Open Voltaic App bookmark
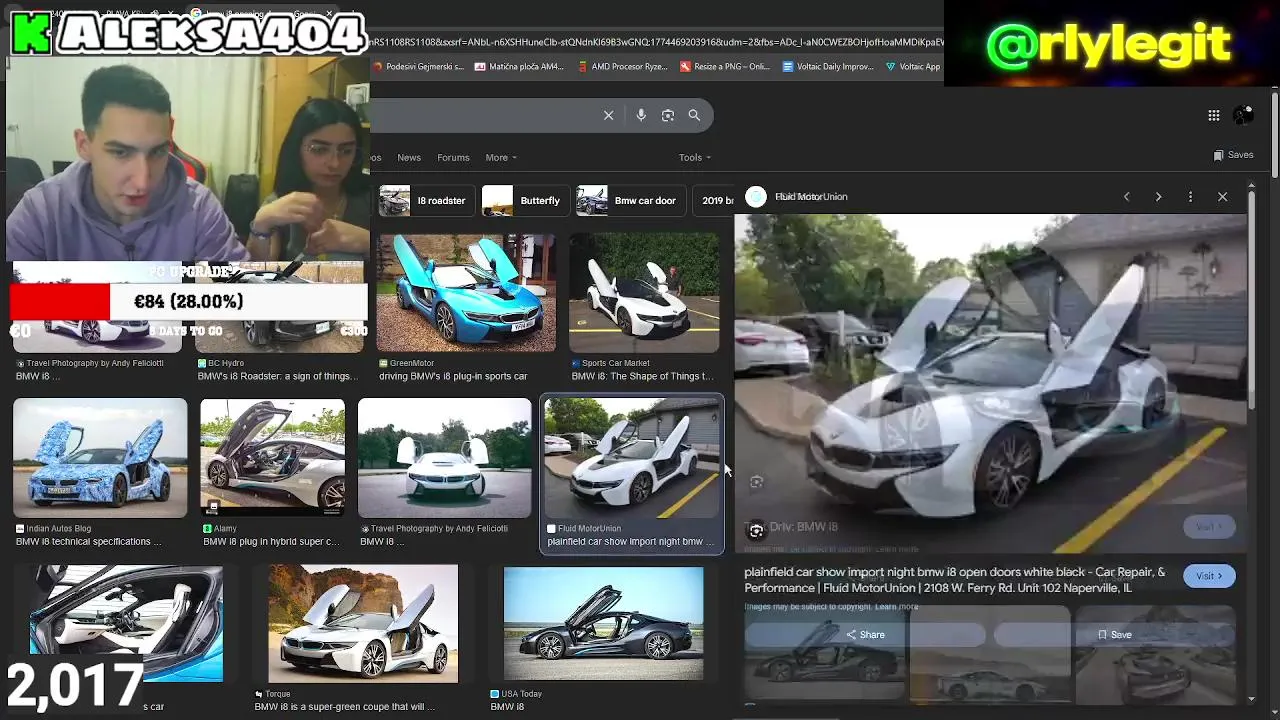 [x=913, y=67]
